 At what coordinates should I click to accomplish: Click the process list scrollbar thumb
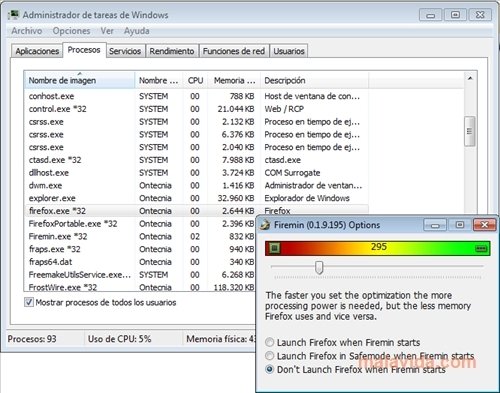pos(470,131)
